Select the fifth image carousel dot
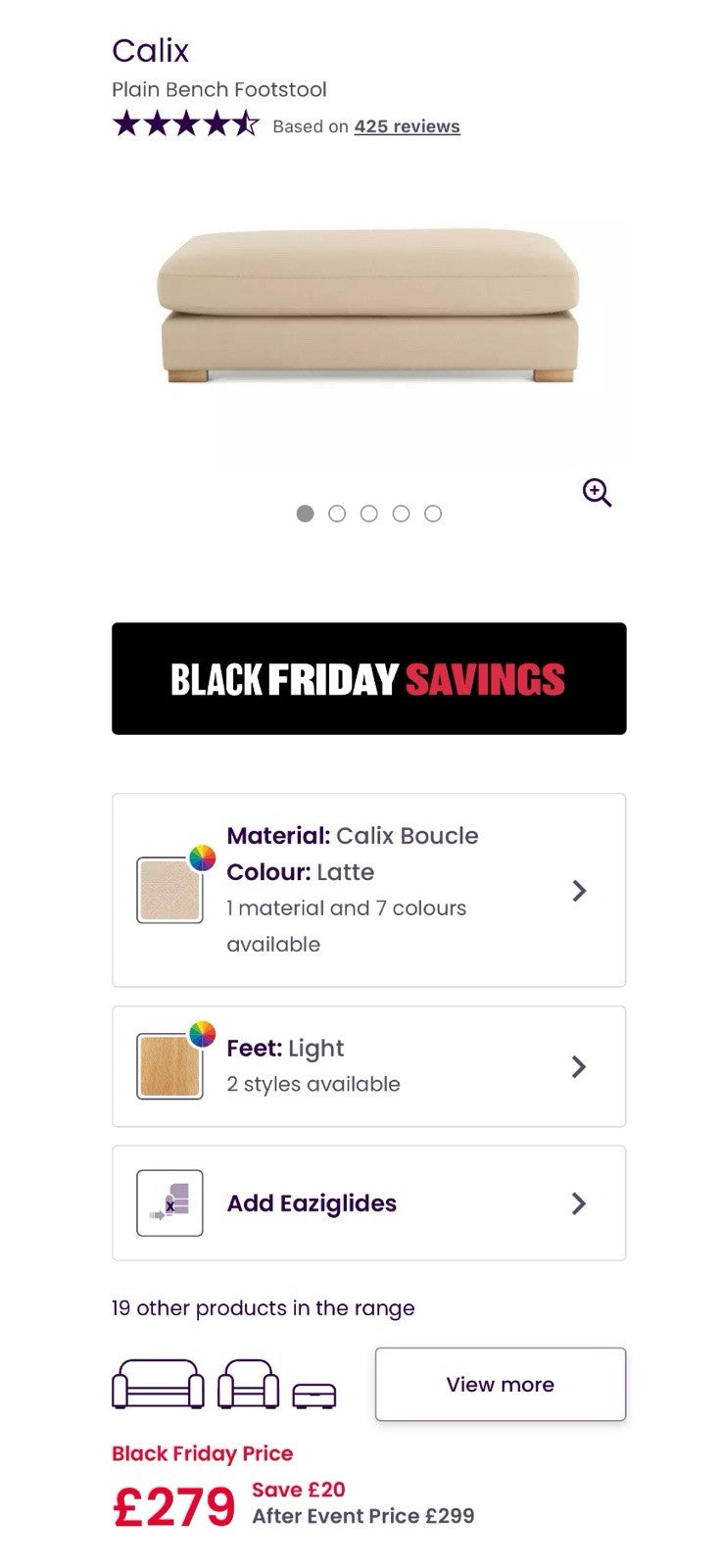721x1568 pixels. tap(433, 514)
